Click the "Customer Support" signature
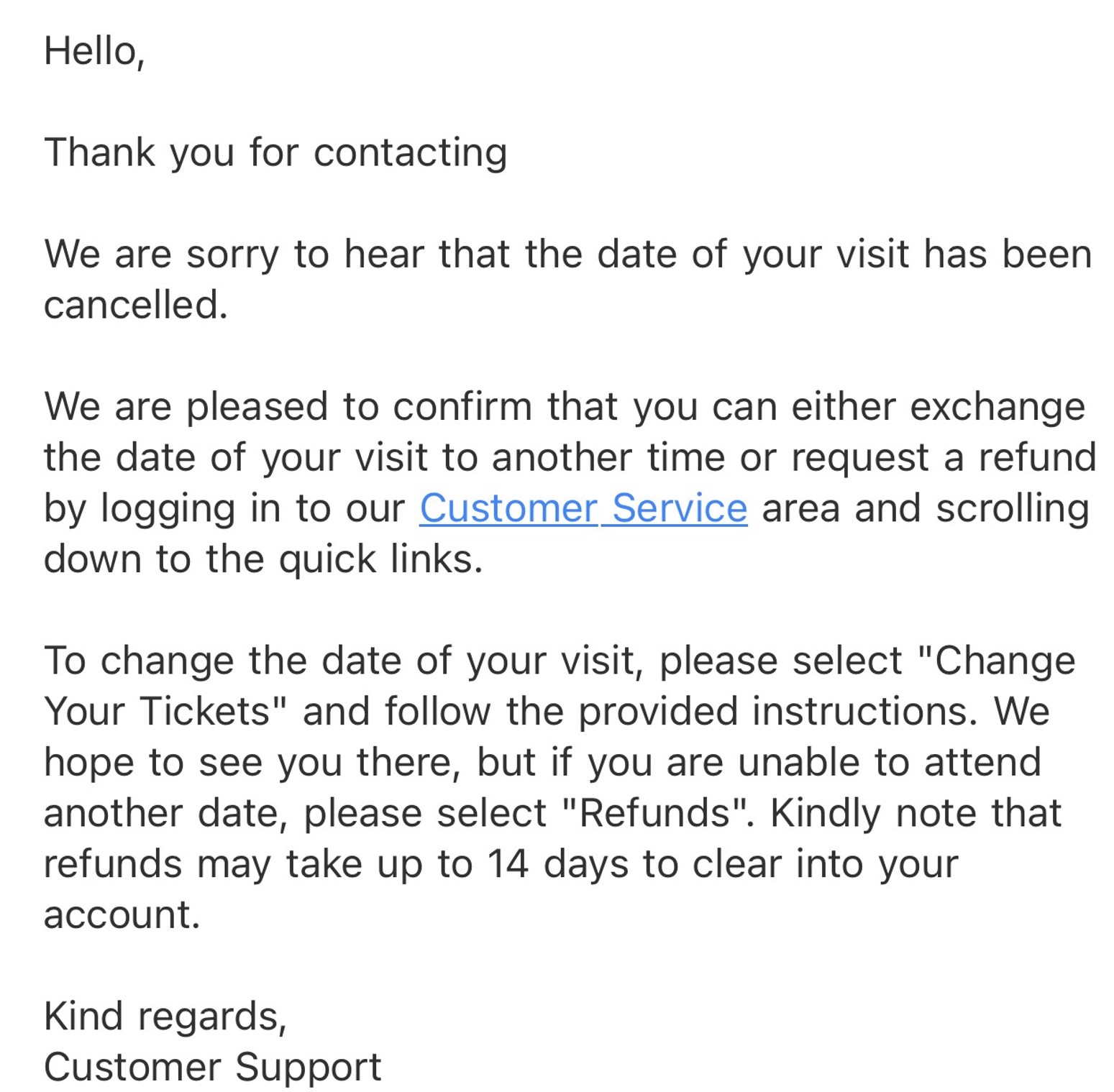Image resolution: width=1114 pixels, height=1092 pixels. pos(213,1067)
